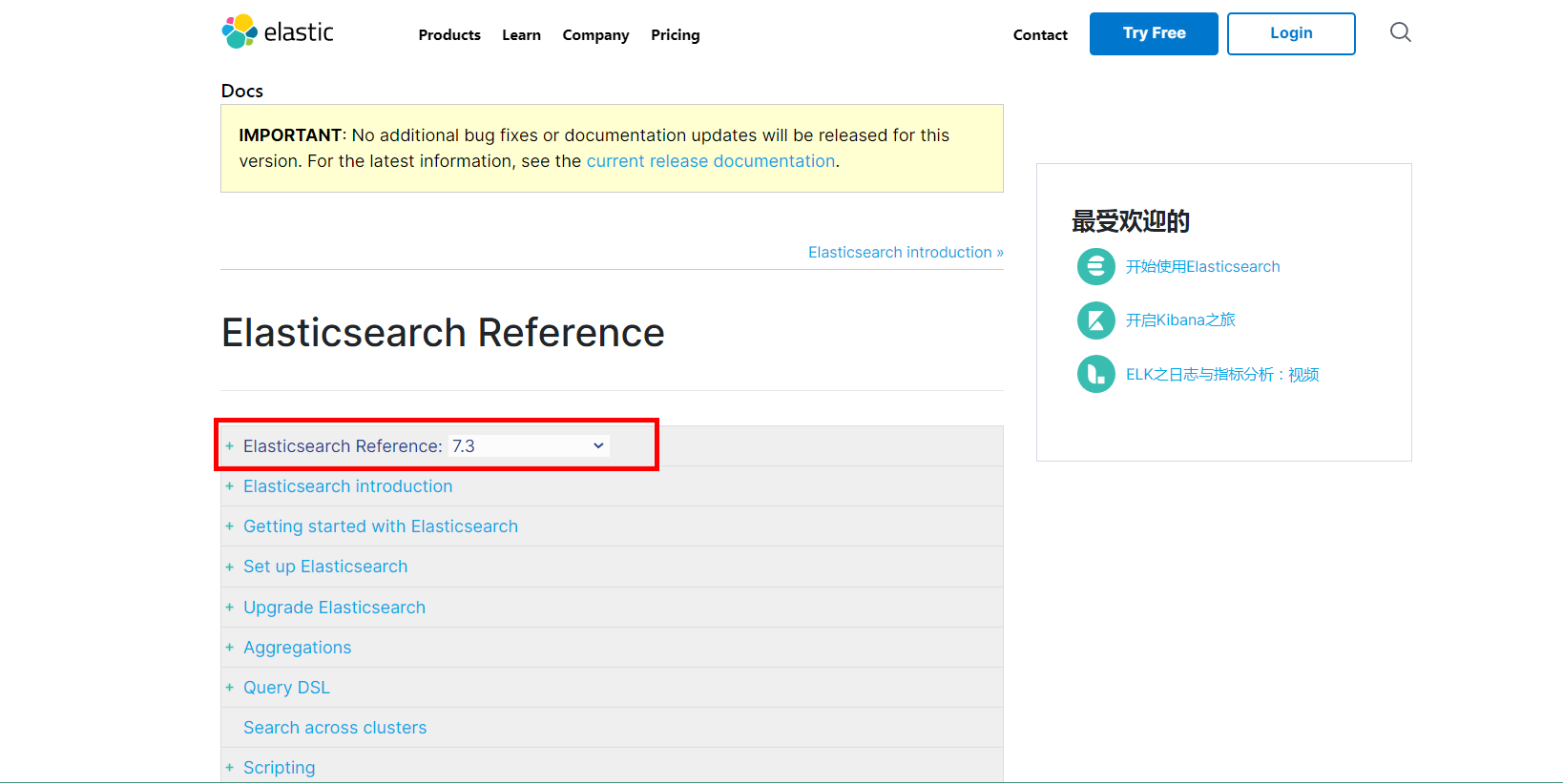Viewport: 1563px width, 784px height.
Task: Expand Getting started with Elasticsearch section
Action: pyautogui.click(x=229, y=526)
